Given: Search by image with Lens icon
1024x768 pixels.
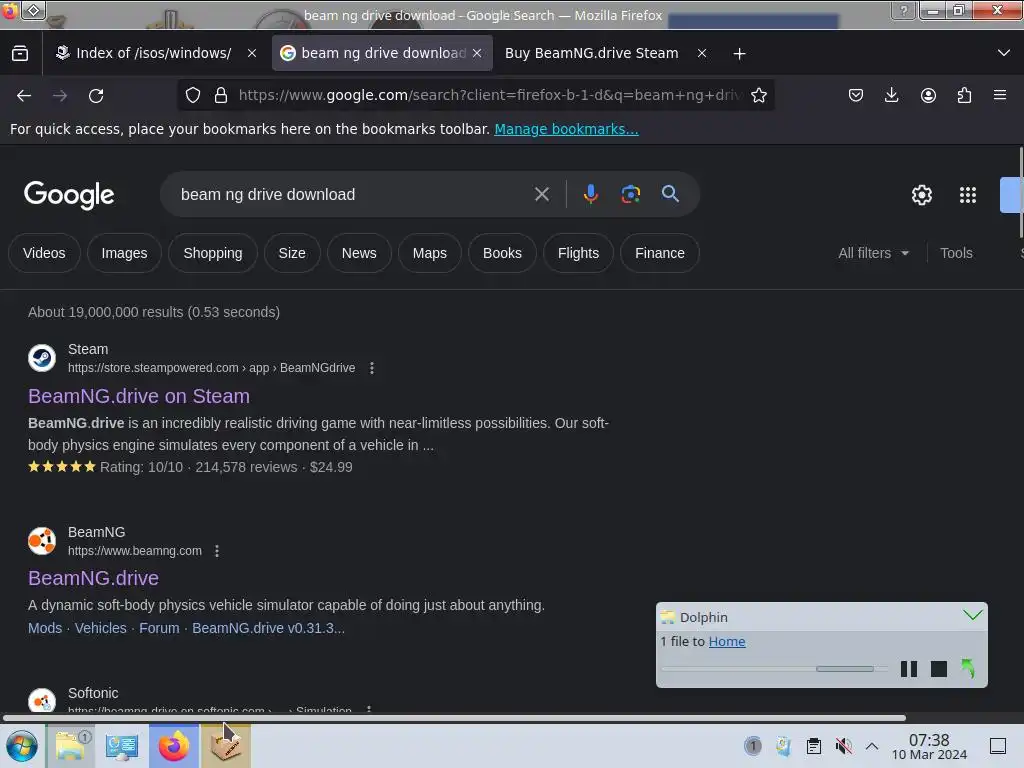Looking at the screenshot, I should 630,194.
